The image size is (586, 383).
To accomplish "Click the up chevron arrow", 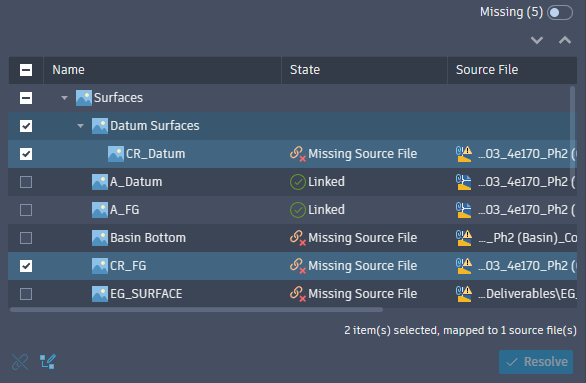I will [x=565, y=40].
